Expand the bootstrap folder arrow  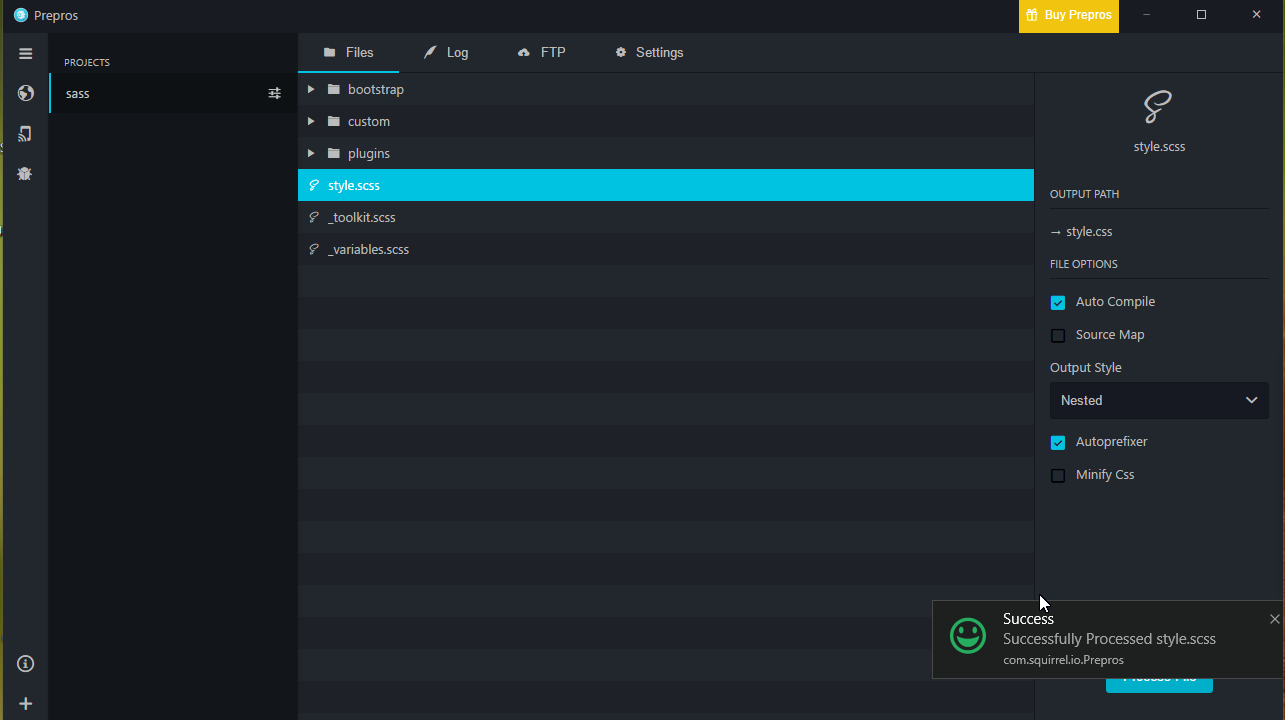tap(311, 89)
